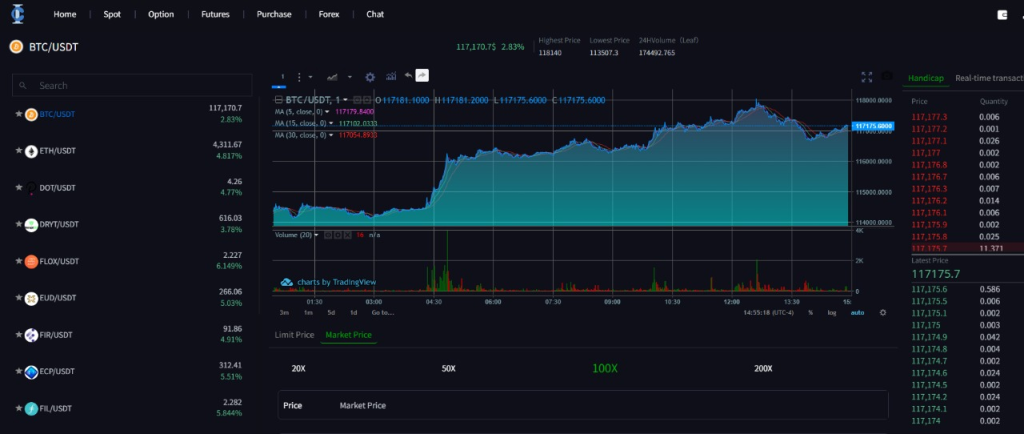
Task: Click the indicators icon in chart toolbar
Action: pos(391,76)
